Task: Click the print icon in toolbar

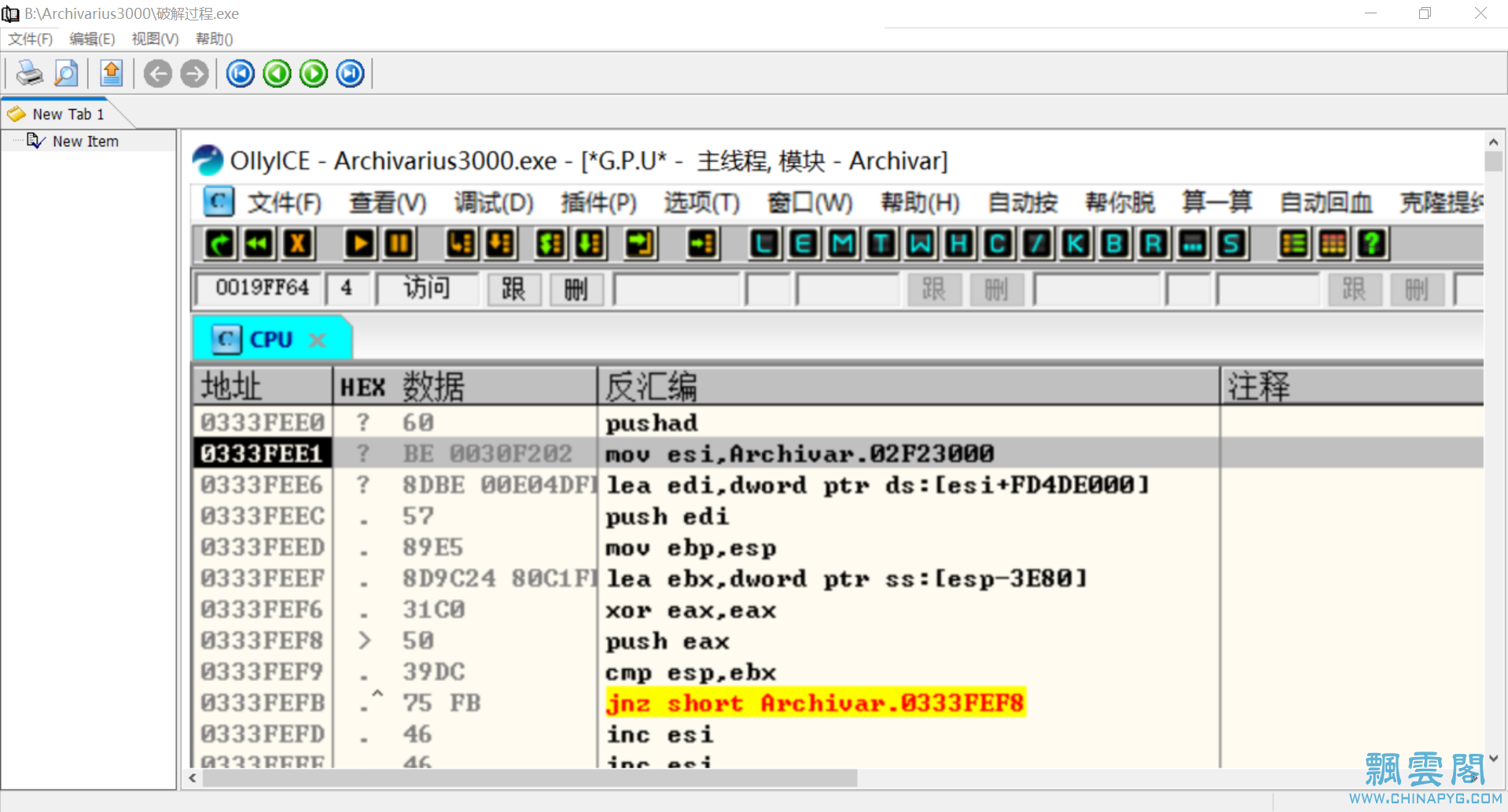Action: tap(29, 73)
